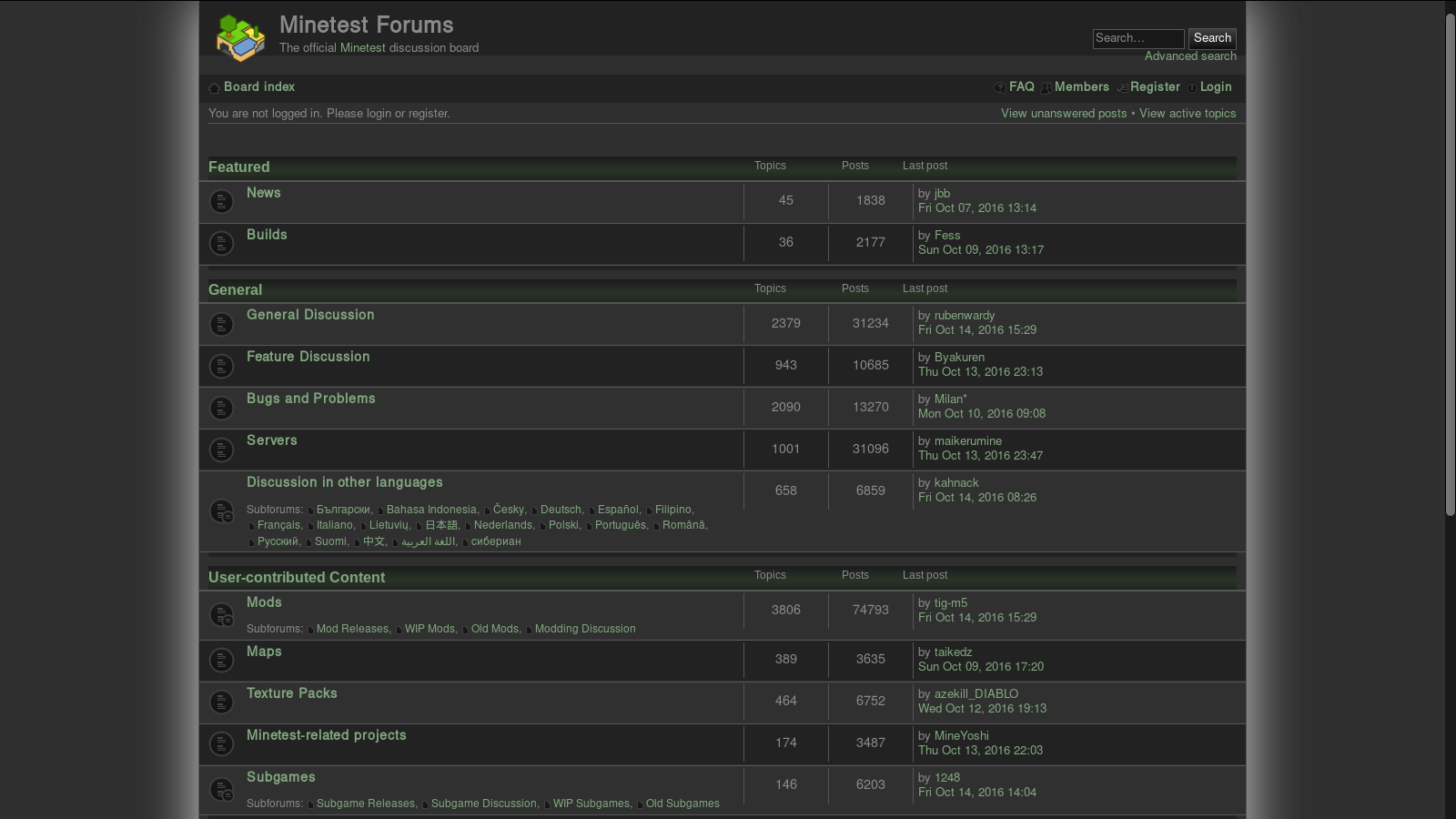Click the Login power icon
This screenshot has width=1456, height=819.
click(x=1192, y=87)
